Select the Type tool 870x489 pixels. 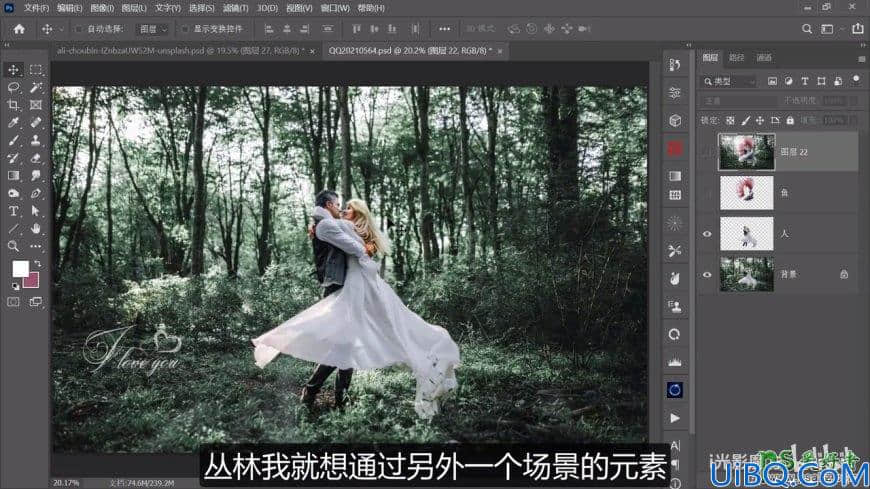pyautogui.click(x=14, y=211)
